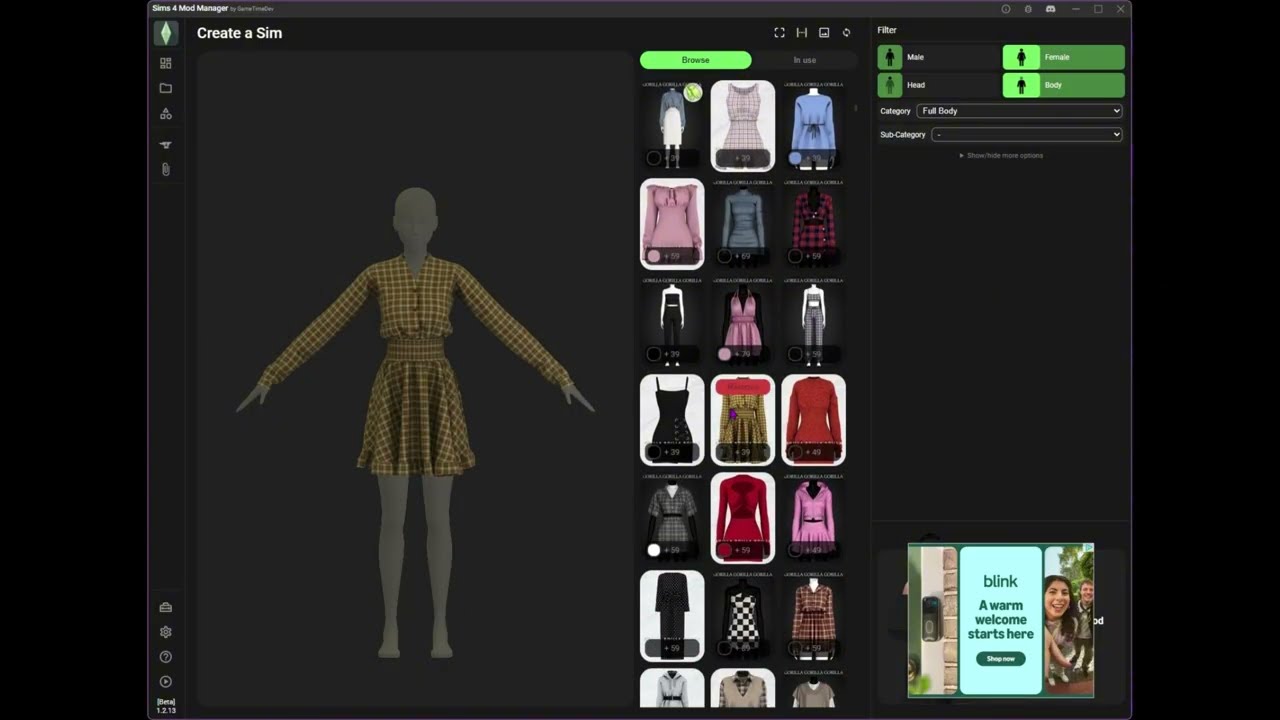
Task: Open the dashboard grid icon in sidebar
Action: pos(166,63)
